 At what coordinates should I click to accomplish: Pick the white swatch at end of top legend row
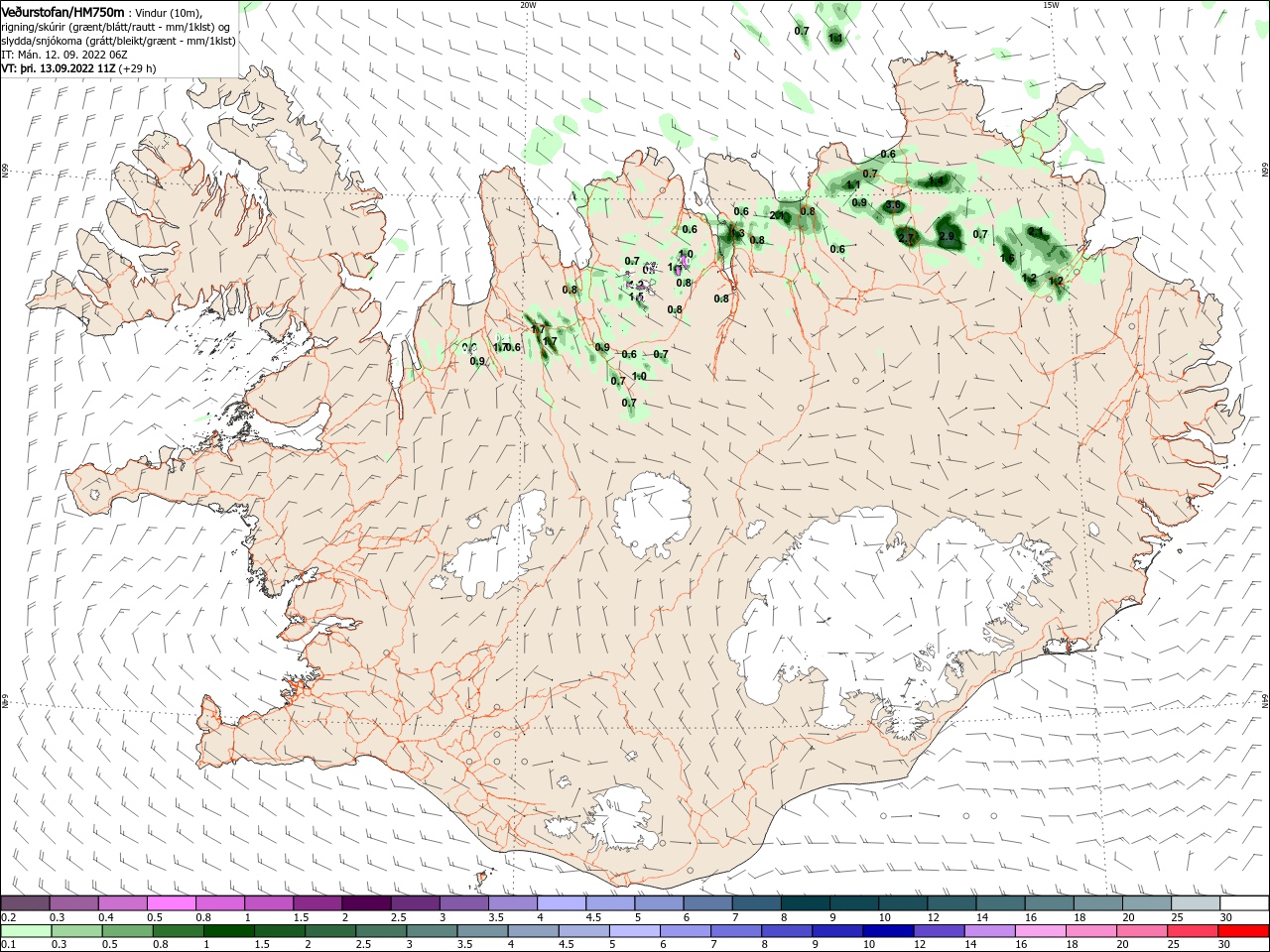pyautogui.click(x=1244, y=903)
